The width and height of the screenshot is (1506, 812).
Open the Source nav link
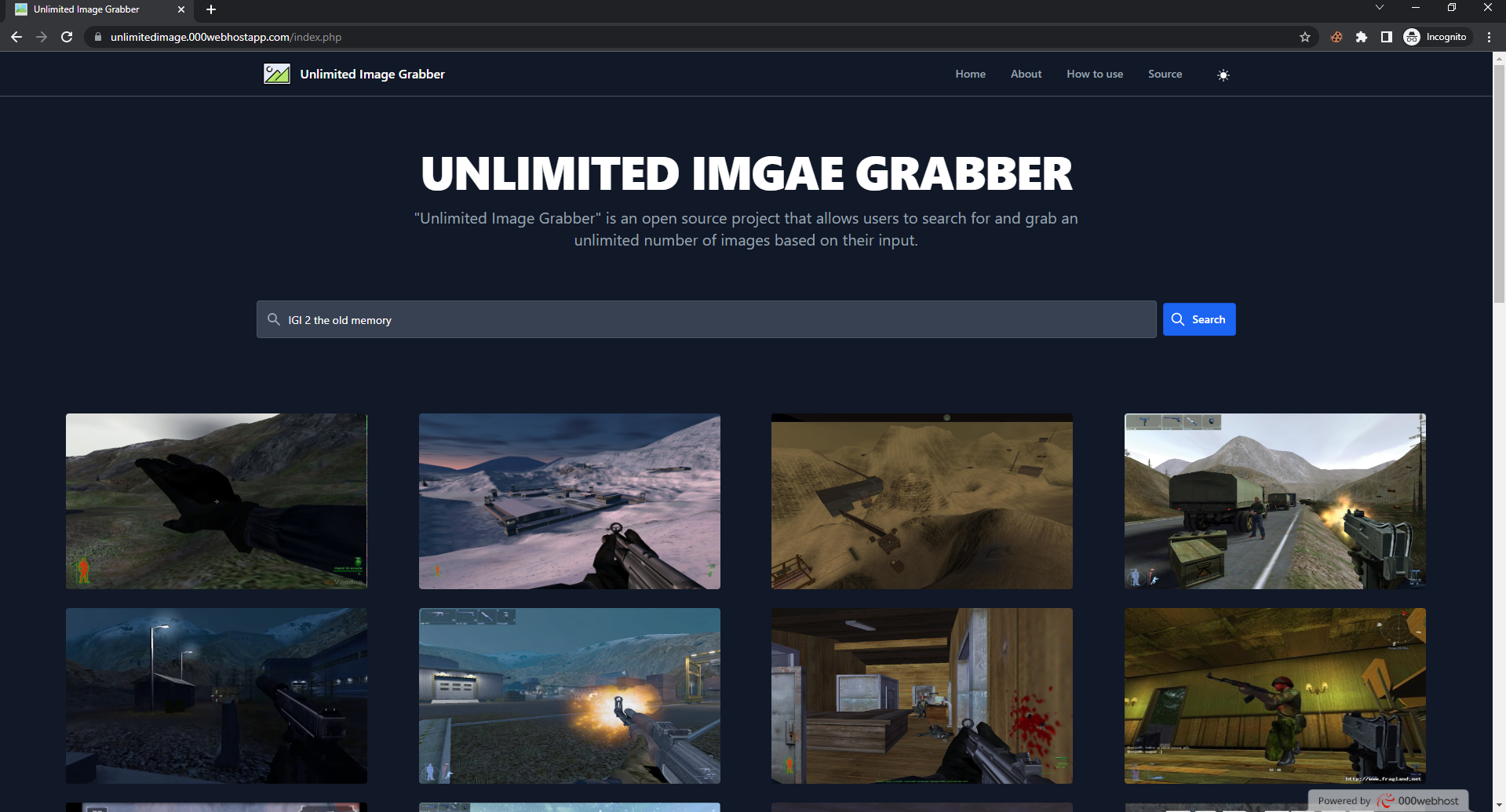click(1165, 74)
